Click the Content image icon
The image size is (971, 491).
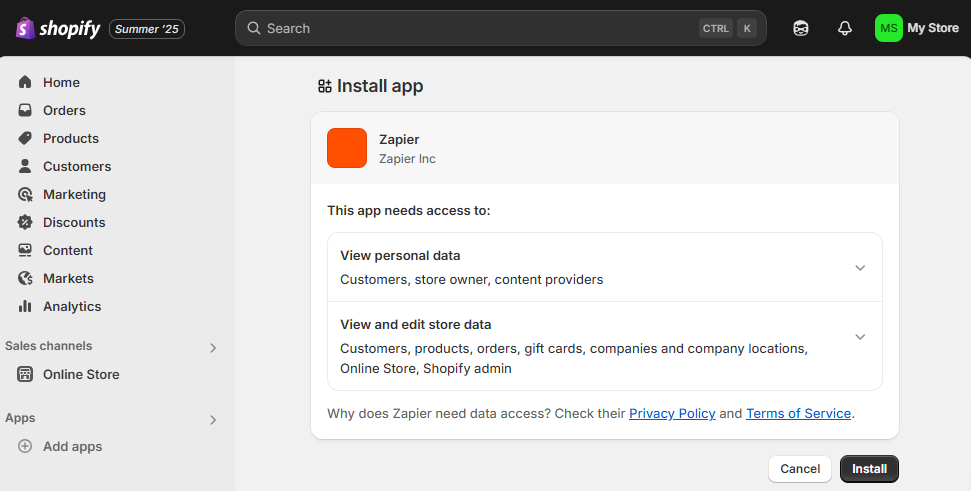click(25, 250)
